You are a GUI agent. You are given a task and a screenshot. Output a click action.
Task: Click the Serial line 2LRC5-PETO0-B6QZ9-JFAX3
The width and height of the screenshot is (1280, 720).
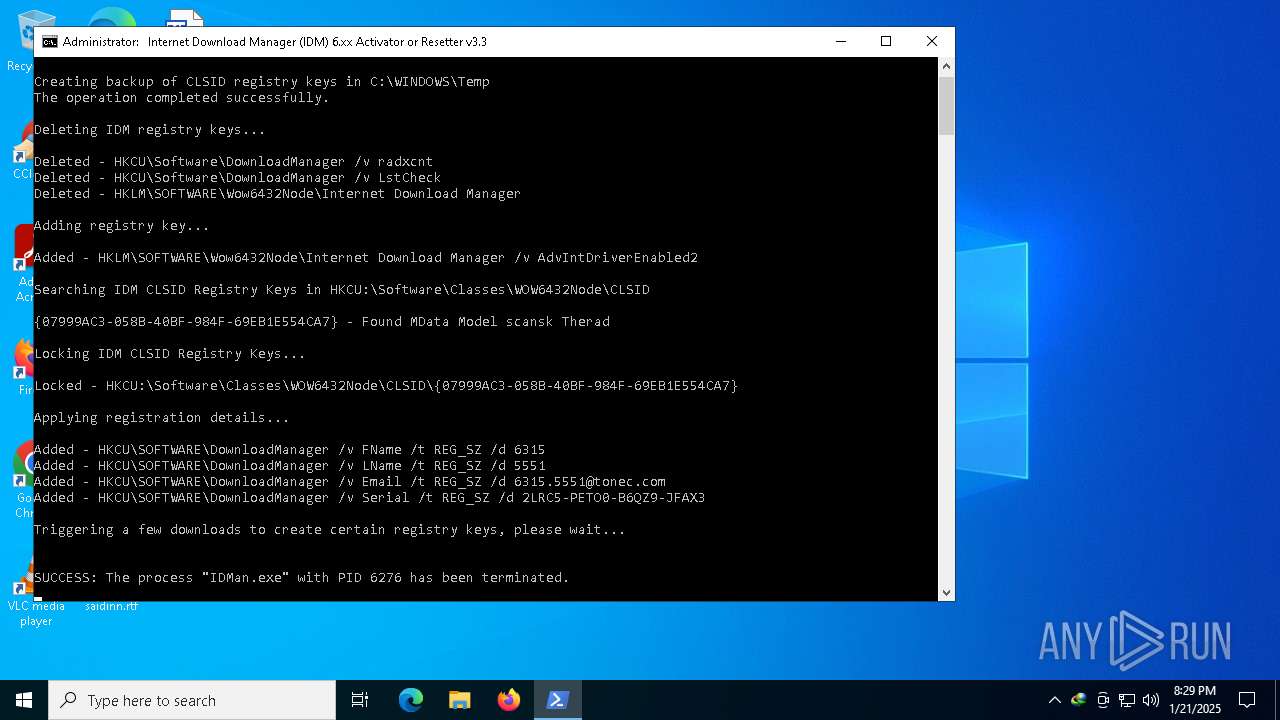[x=370, y=498]
